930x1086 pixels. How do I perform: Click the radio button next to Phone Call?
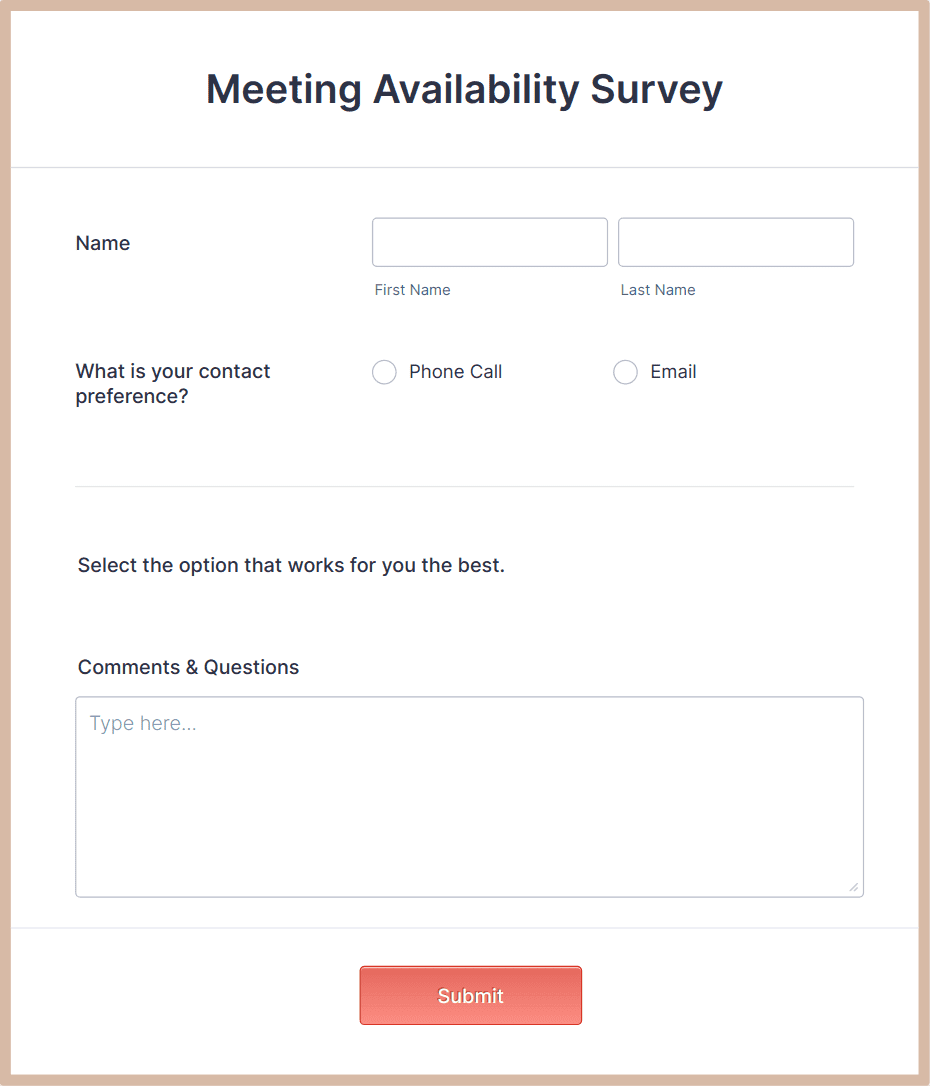384,372
